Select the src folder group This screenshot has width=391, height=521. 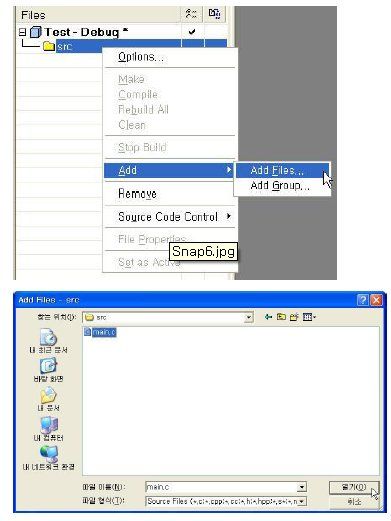64,46
